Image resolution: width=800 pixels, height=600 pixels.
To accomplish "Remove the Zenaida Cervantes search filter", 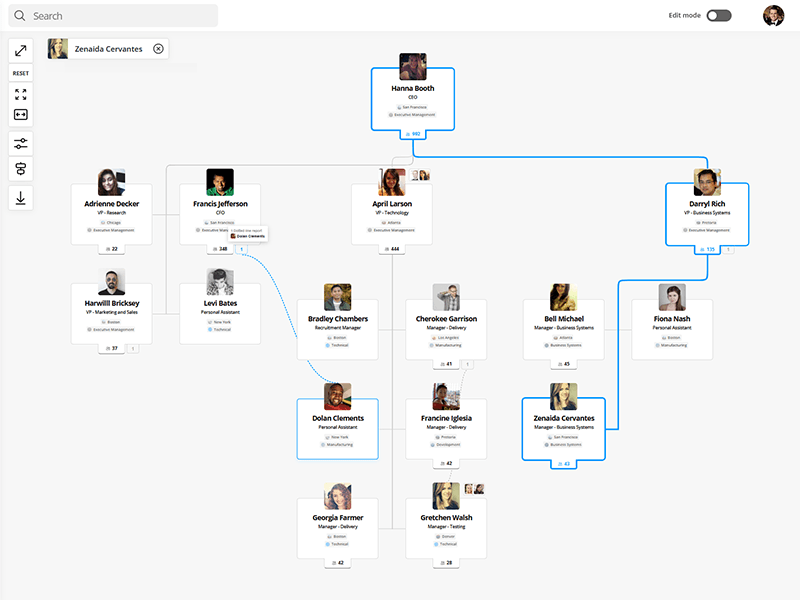I will [x=159, y=48].
